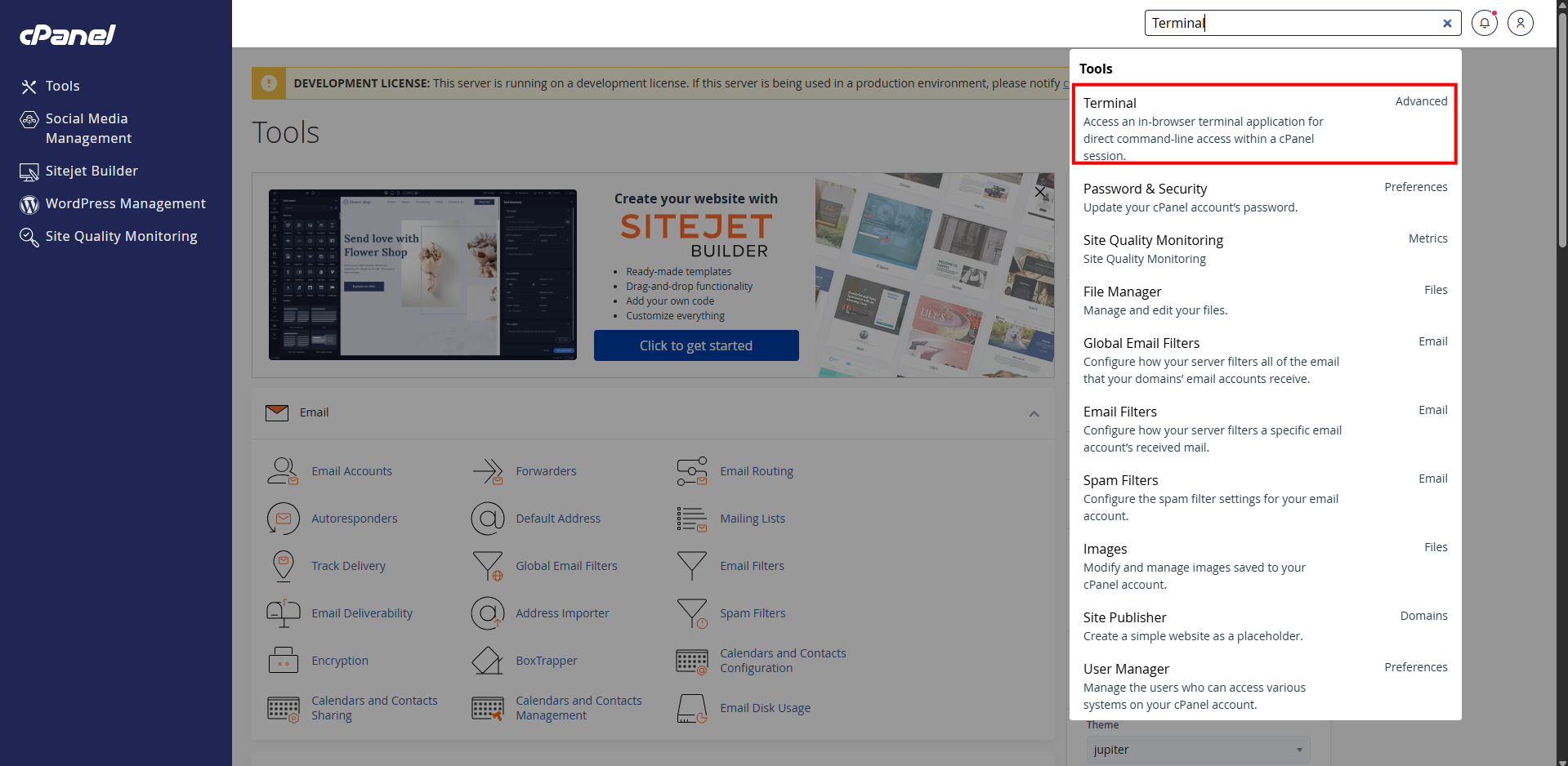The height and width of the screenshot is (766, 1568).
Task: Click the Email section envelope icon
Action: [277, 412]
